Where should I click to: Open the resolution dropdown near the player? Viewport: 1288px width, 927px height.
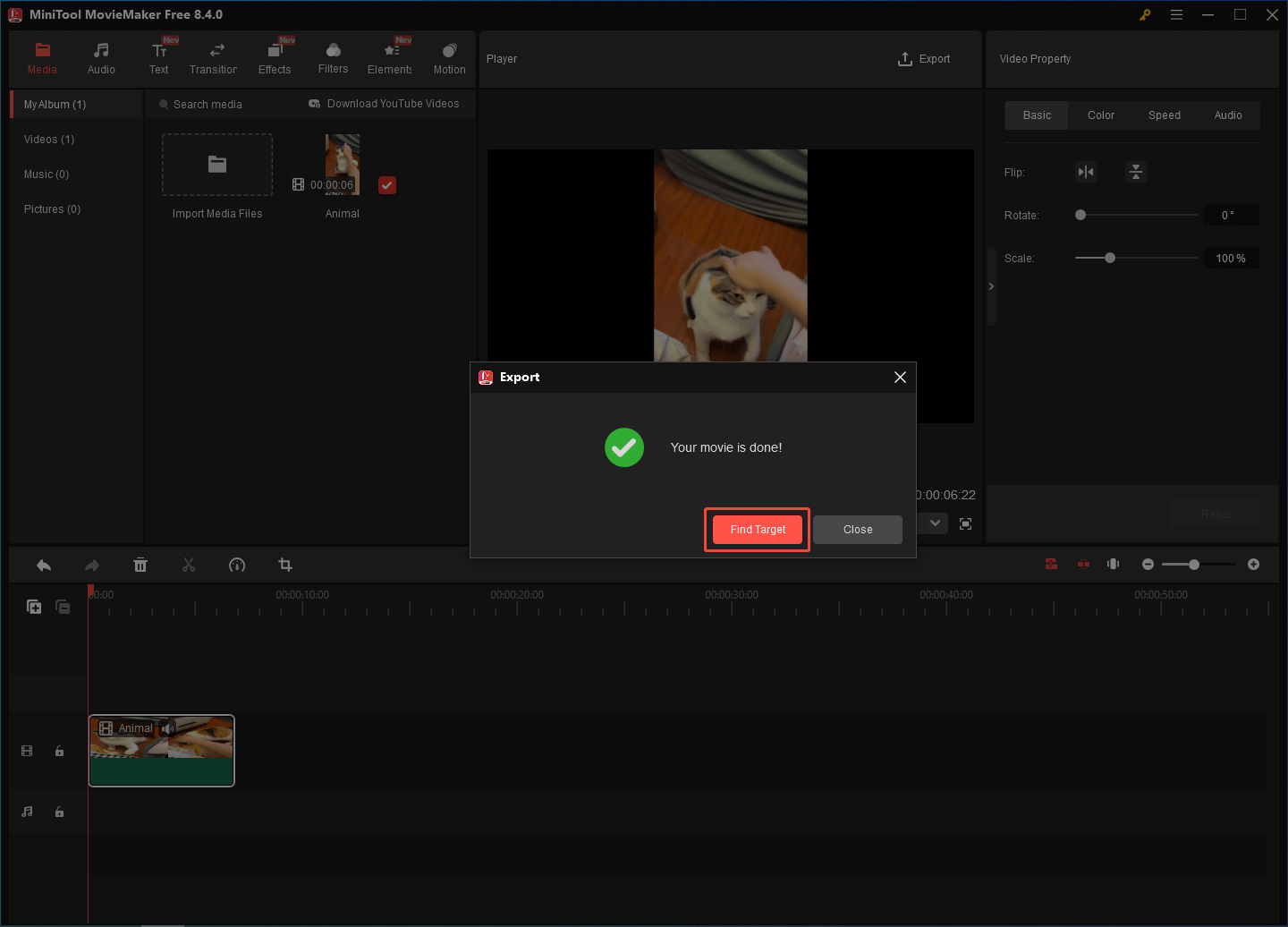(933, 523)
